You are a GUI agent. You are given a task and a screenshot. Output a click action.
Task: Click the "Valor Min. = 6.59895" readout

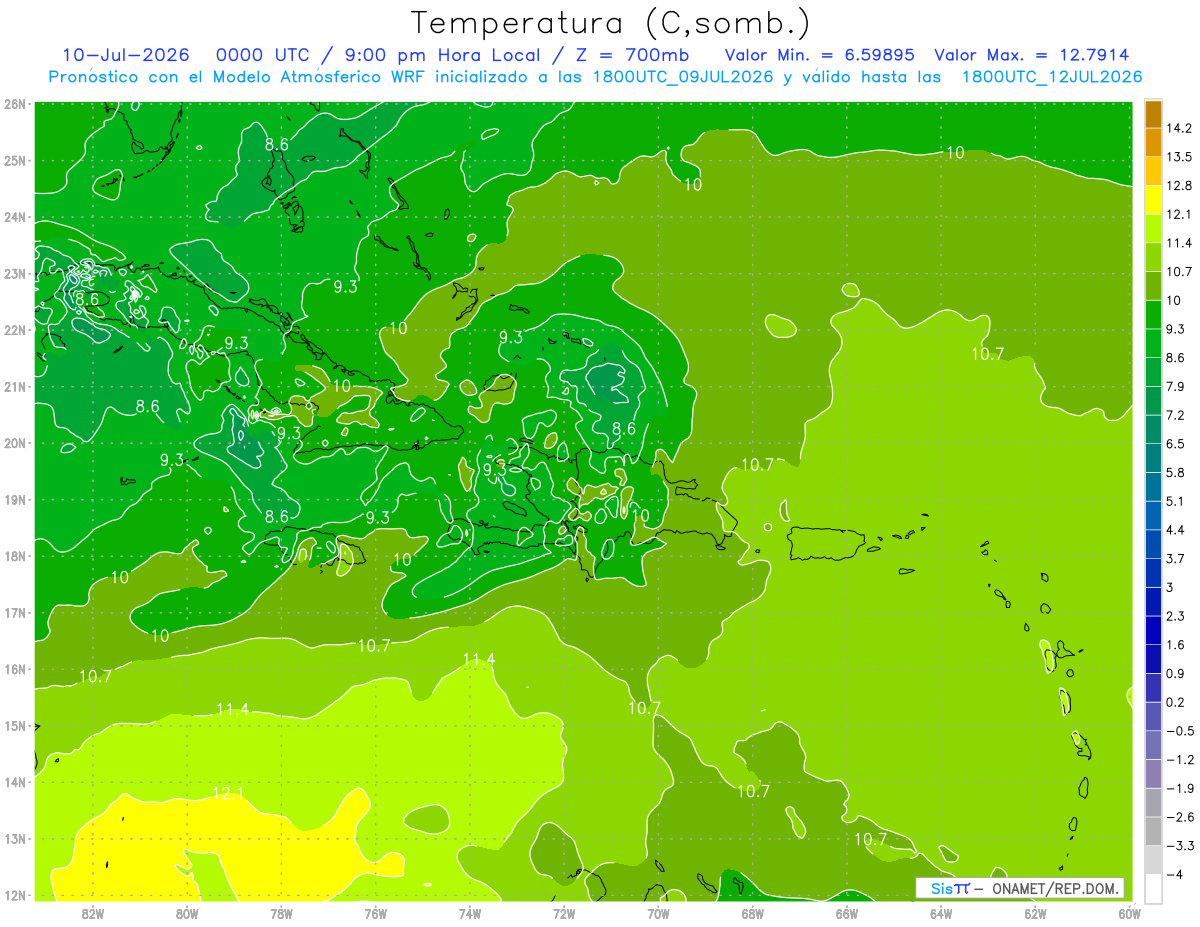[819, 55]
